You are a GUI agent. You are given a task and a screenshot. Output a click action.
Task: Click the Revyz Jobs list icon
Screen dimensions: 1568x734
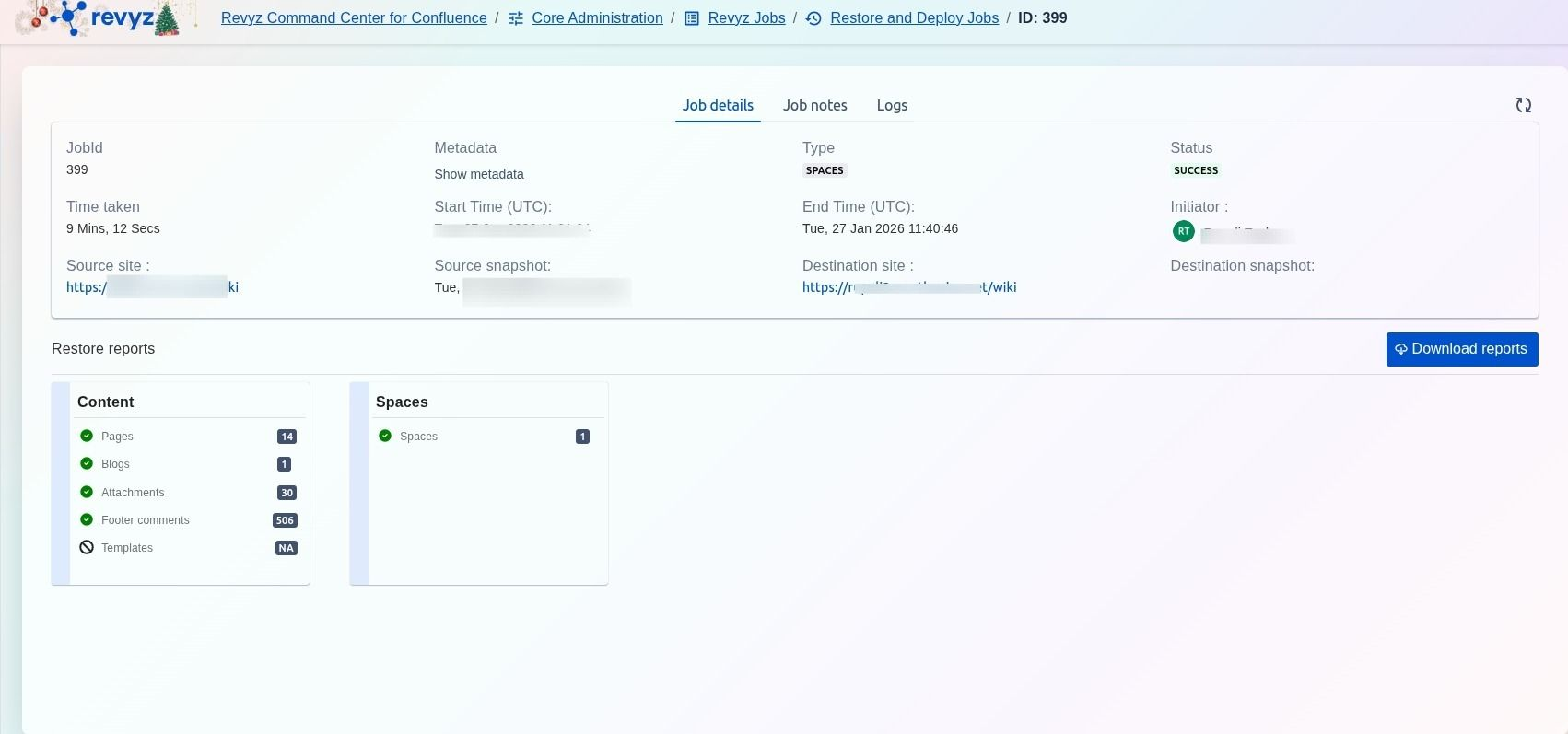[x=692, y=18]
